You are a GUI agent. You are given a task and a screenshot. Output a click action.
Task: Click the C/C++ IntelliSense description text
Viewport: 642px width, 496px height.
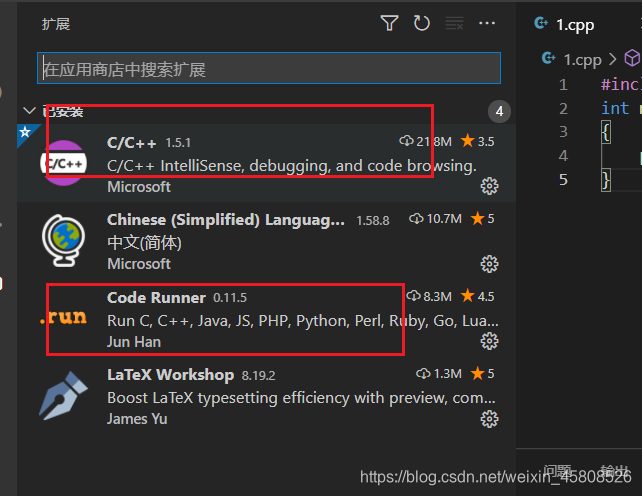pos(292,166)
